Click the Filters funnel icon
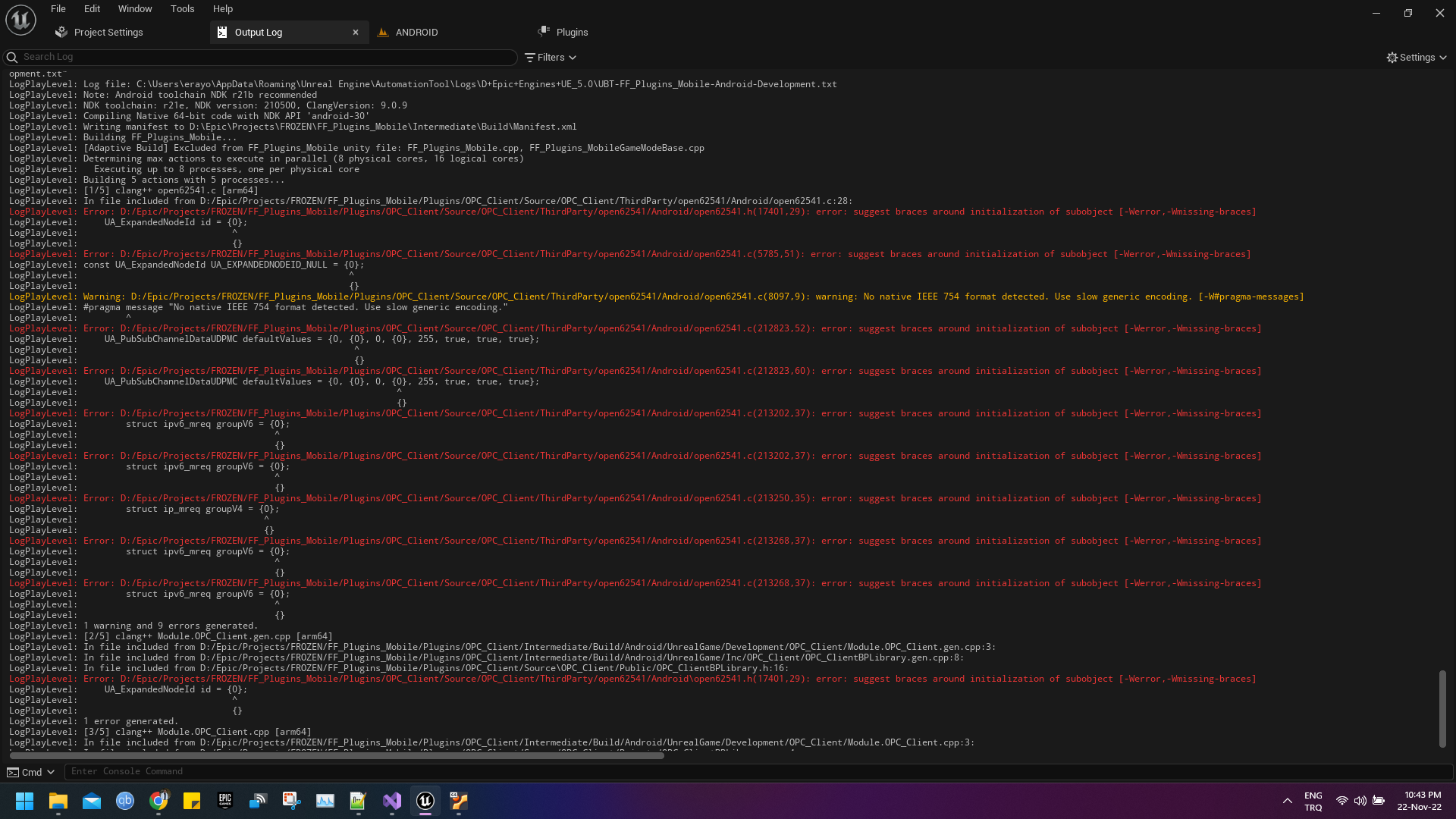 (x=532, y=58)
